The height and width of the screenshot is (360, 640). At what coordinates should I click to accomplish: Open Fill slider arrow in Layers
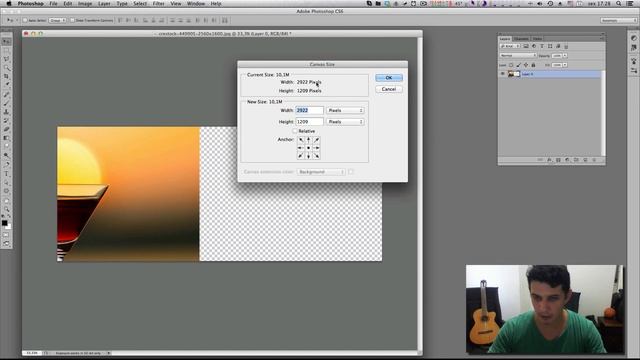coord(565,65)
